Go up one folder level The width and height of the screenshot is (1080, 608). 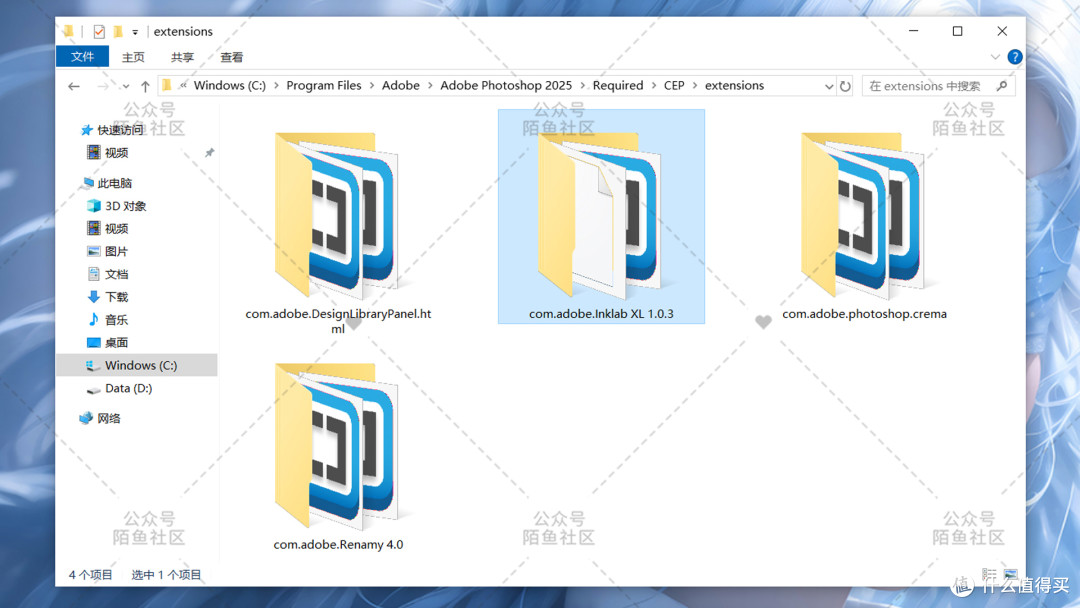145,86
